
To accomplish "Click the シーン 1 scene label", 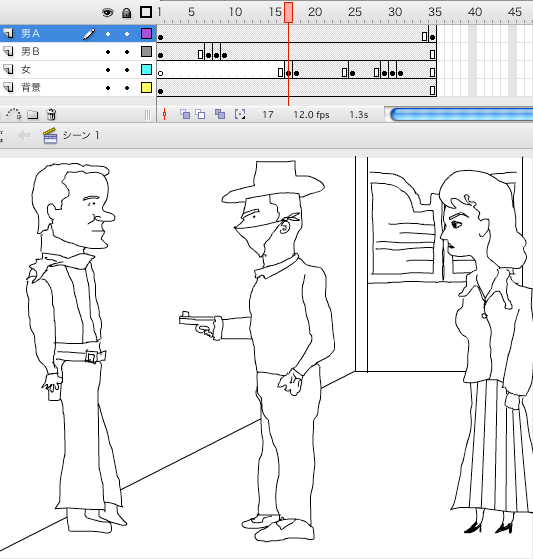I will (81, 135).
